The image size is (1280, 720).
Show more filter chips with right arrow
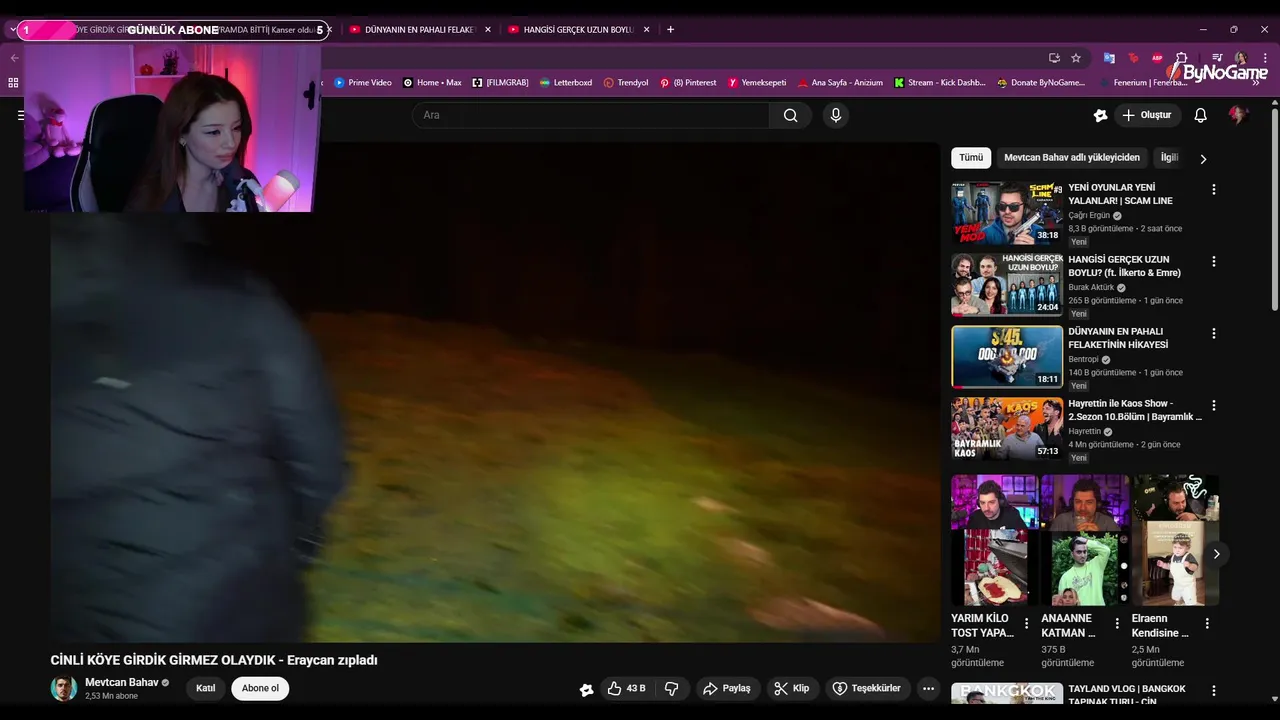(x=1203, y=159)
